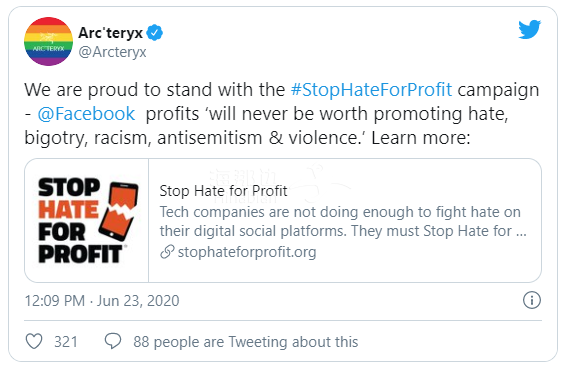This screenshot has height=369, width=564.
Task: Open the Arc'teryx rainbow profile avatar
Action: pyautogui.click(x=49, y=41)
